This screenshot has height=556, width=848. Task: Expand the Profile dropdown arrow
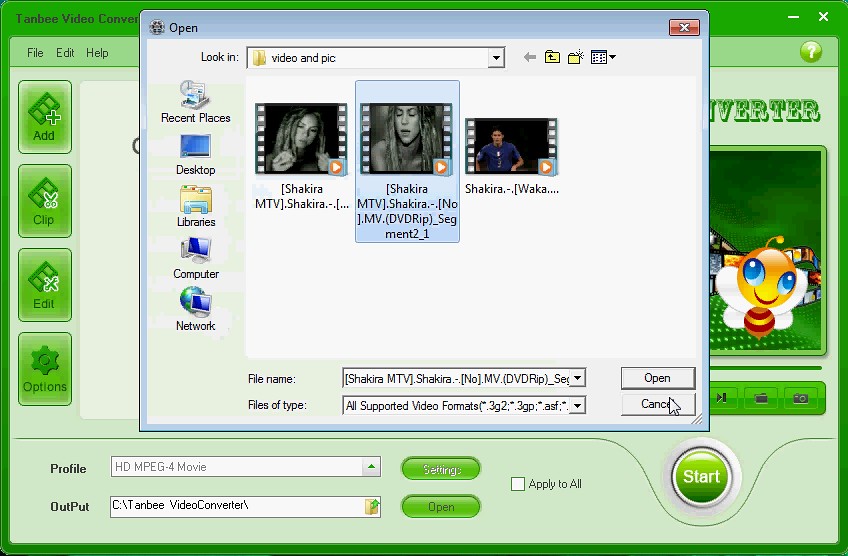click(x=371, y=467)
